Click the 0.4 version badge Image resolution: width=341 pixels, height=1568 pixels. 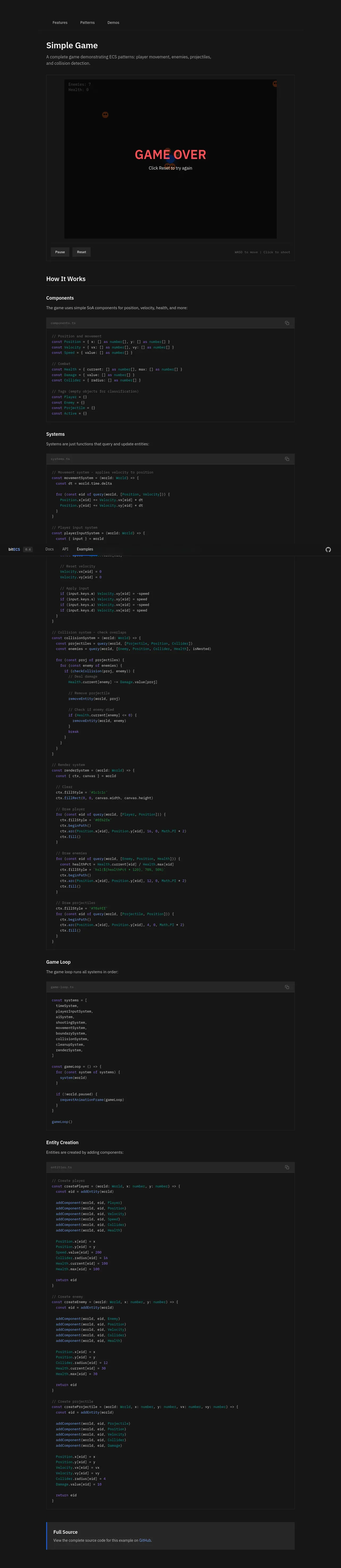pos(27,550)
